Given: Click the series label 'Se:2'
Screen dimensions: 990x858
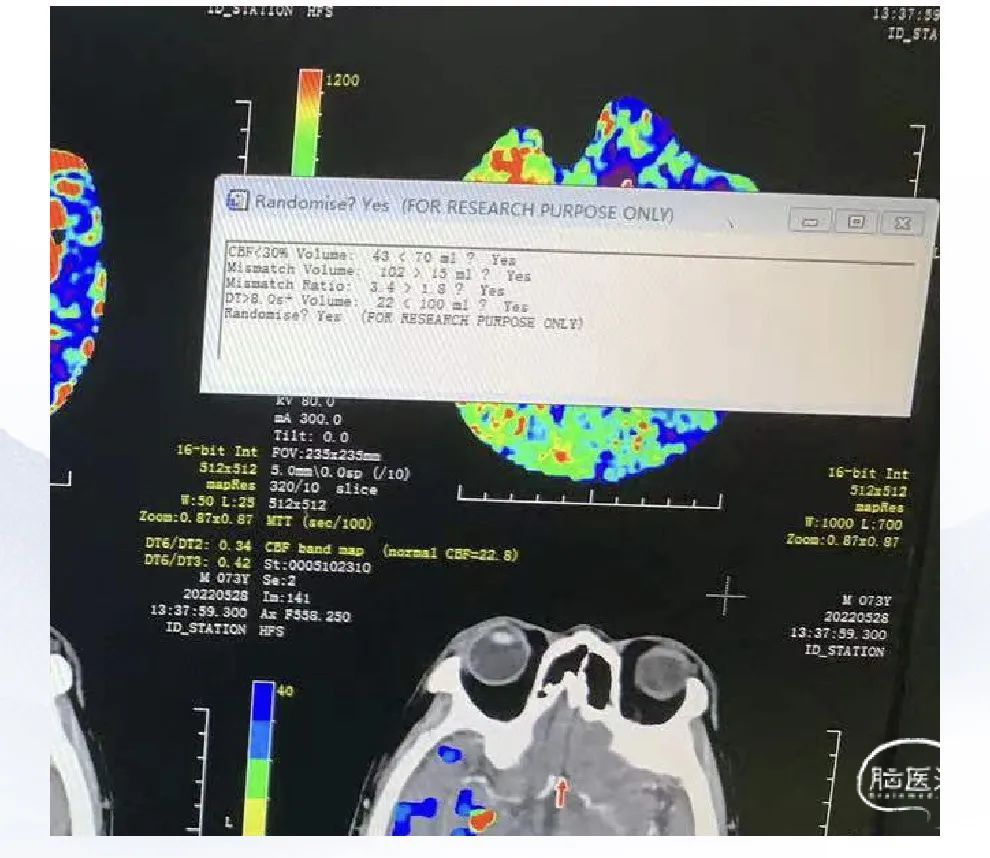Looking at the screenshot, I should point(280,580).
